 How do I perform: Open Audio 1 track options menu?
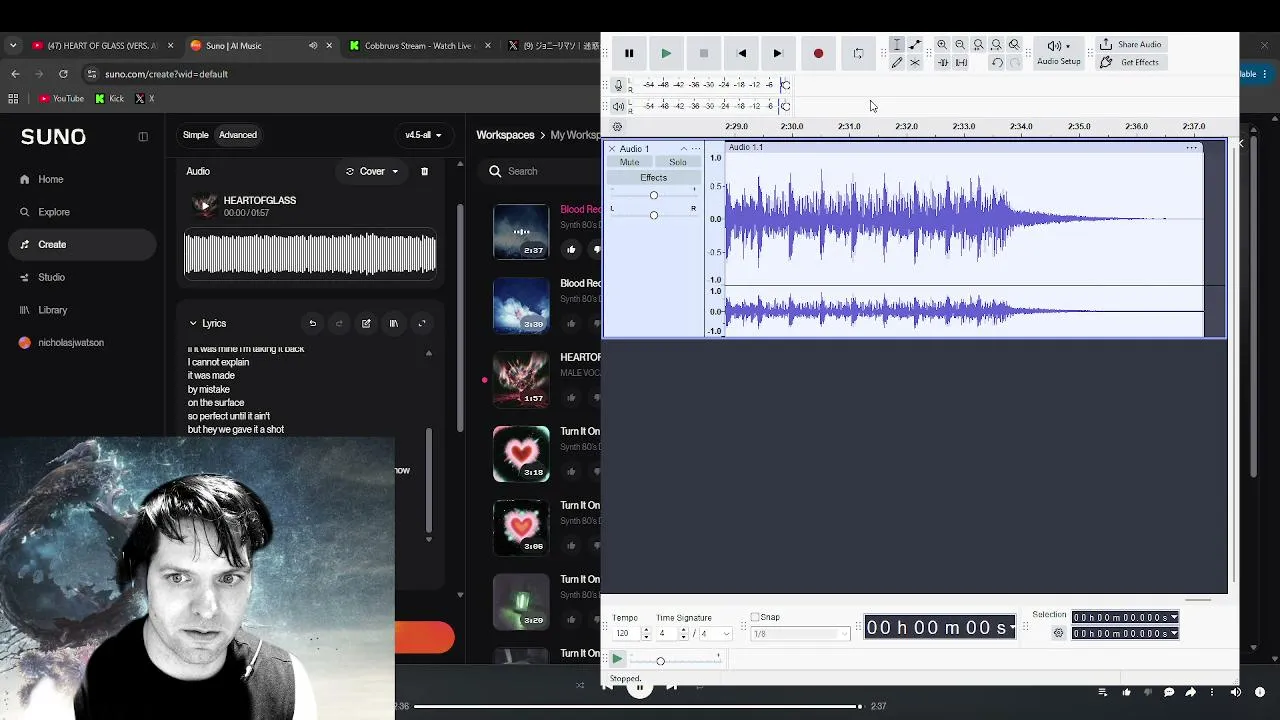[696, 149]
